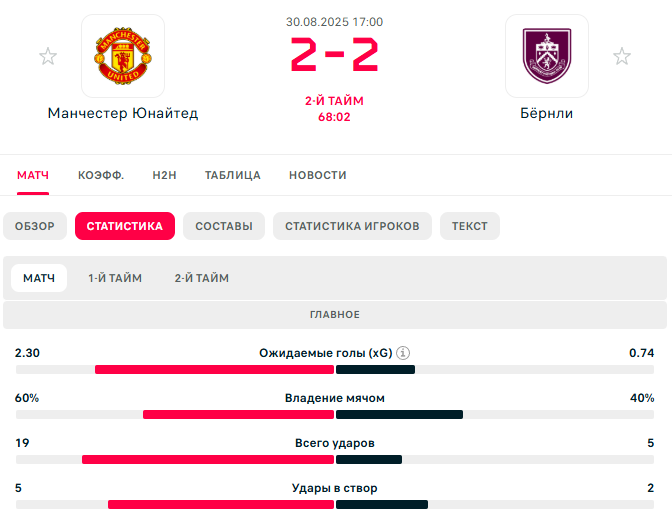The image size is (672, 514).
Task: View СТАТИСТИКА ИГРОКОВ
Action: coord(352,226)
